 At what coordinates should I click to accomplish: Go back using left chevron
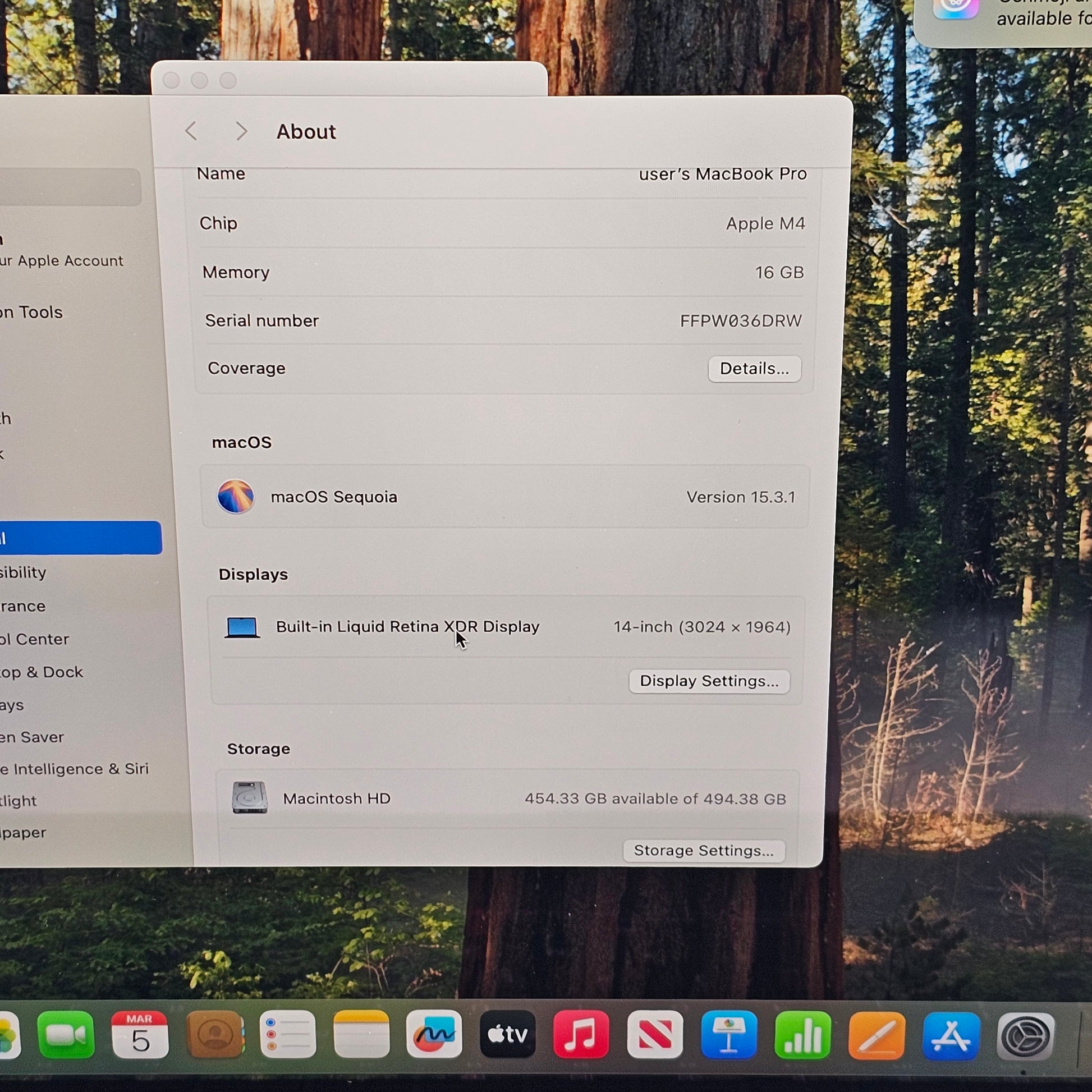pos(191,131)
